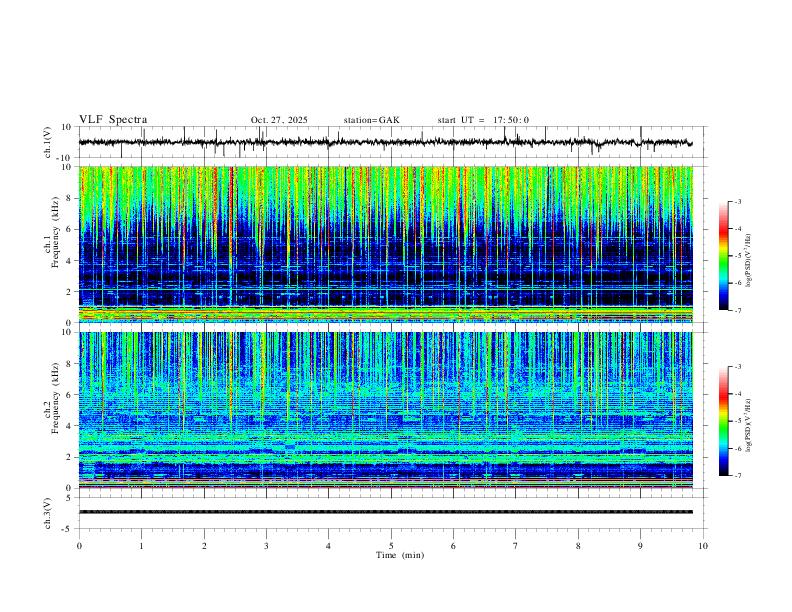
Task: Click the "-7" label on ch.1 color bar
Action: coord(737,310)
